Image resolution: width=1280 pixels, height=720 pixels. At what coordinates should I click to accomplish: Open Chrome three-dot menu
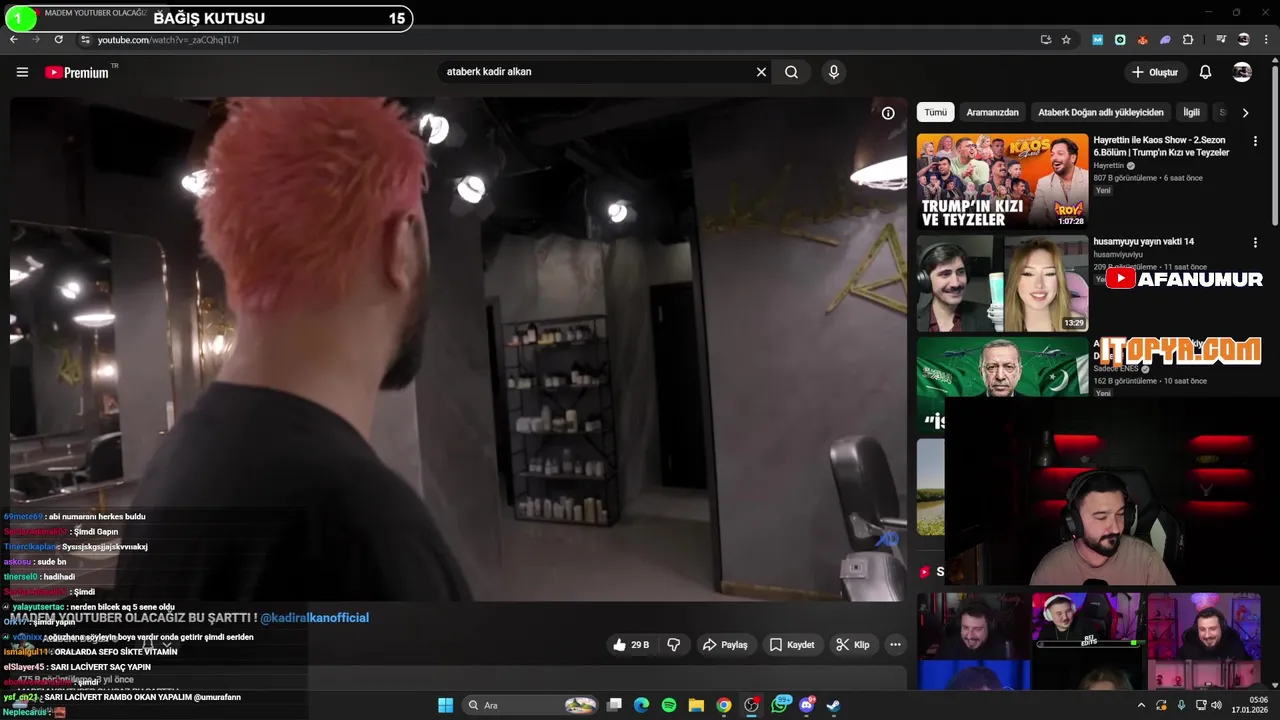[1265, 40]
